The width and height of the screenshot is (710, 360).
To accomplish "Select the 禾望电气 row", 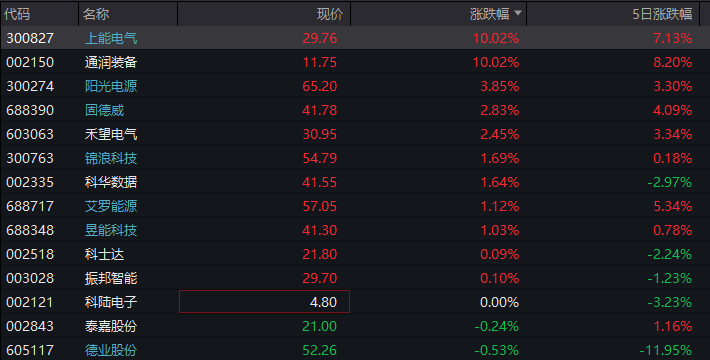I will [355, 134].
